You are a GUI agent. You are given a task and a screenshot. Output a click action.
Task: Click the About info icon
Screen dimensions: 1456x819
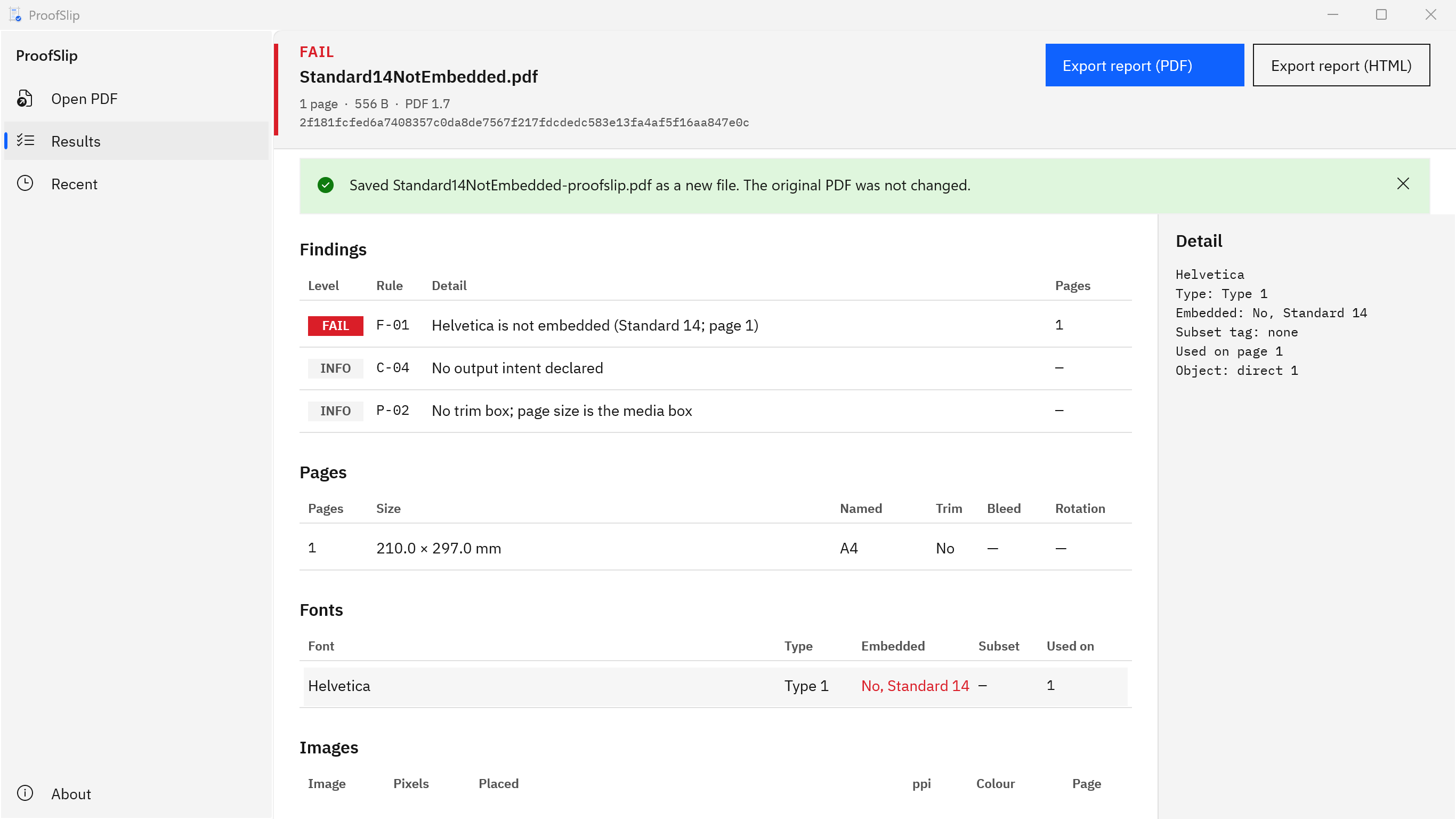pyautogui.click(x=25, y=793)
